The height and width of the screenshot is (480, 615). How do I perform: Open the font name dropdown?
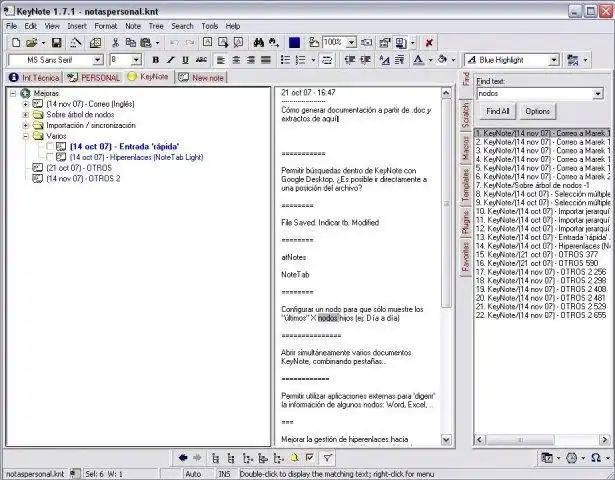pyautogui.click(x=97, y=60)
